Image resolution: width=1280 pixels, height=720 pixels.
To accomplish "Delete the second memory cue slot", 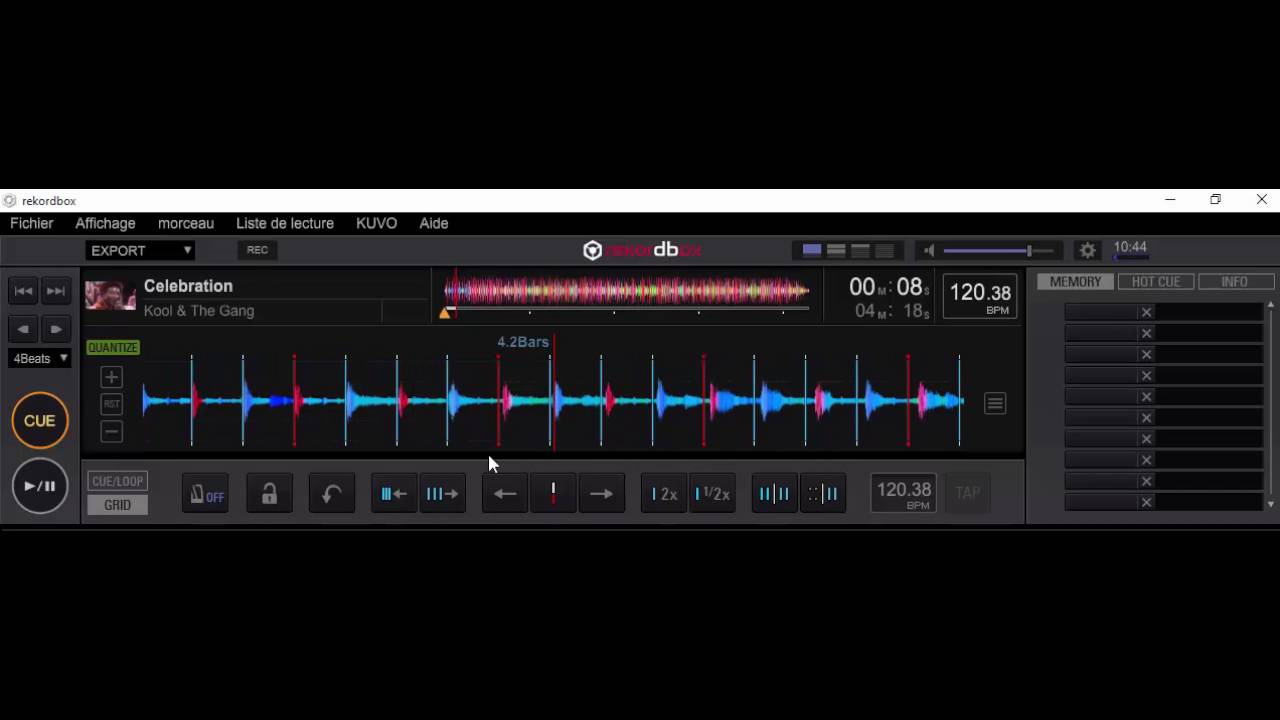I will pos(1147,333).
